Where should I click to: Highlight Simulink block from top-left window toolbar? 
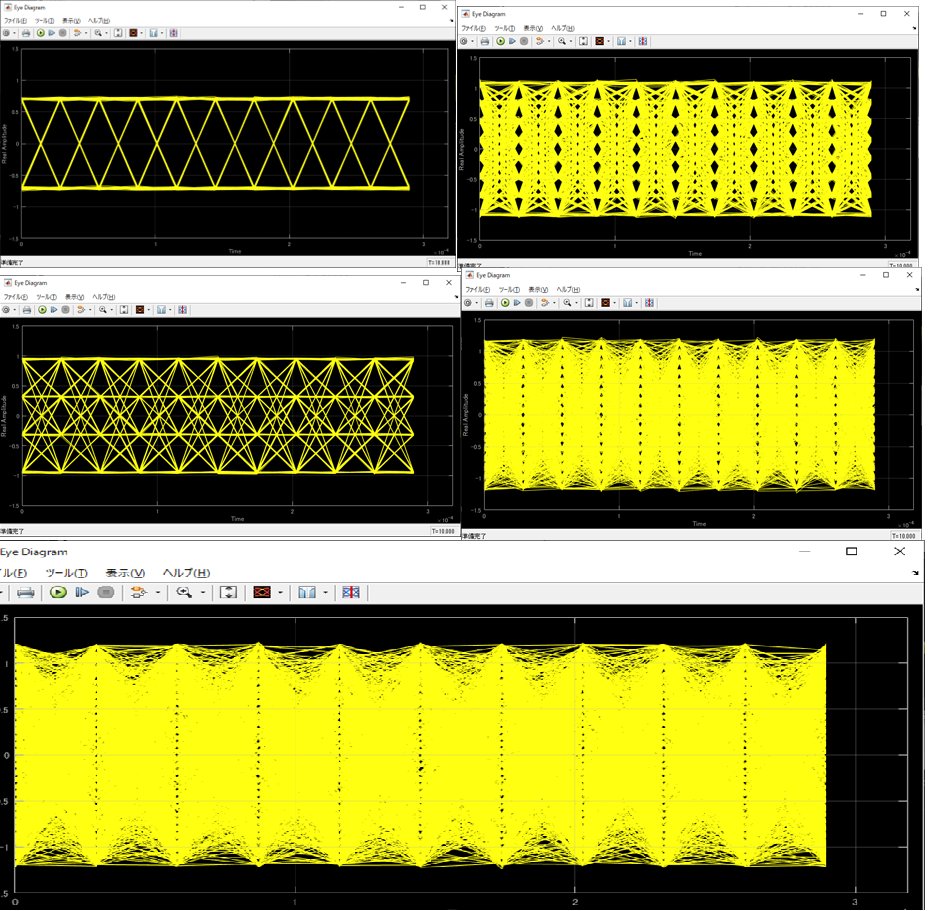[77, 33]
